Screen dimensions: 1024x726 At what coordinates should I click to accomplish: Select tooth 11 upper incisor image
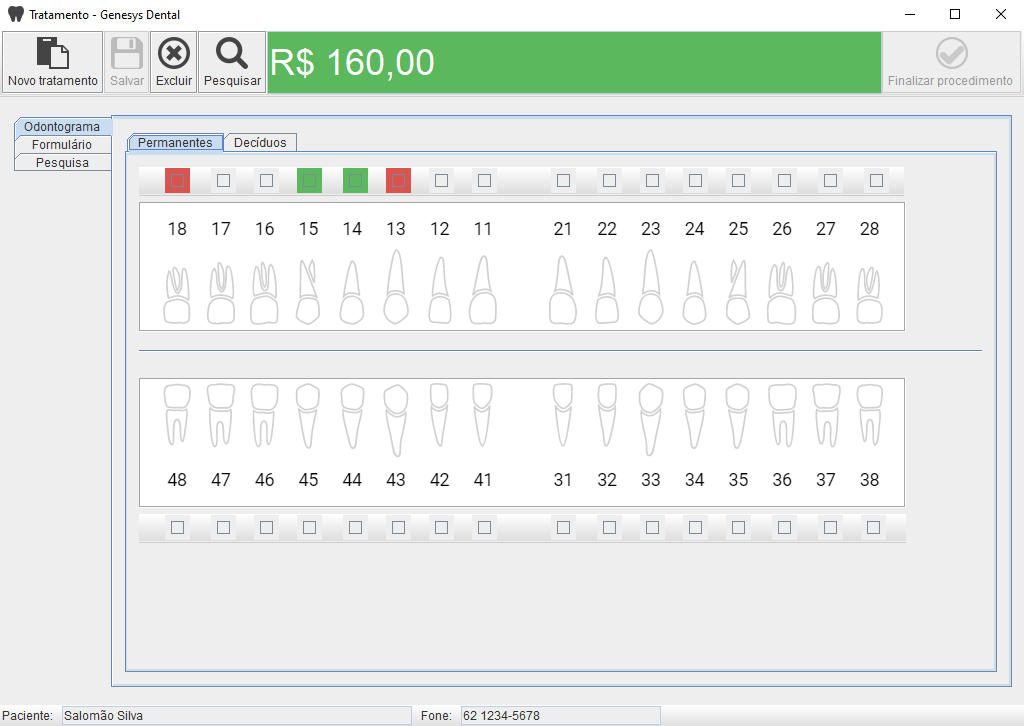point(483,289)
